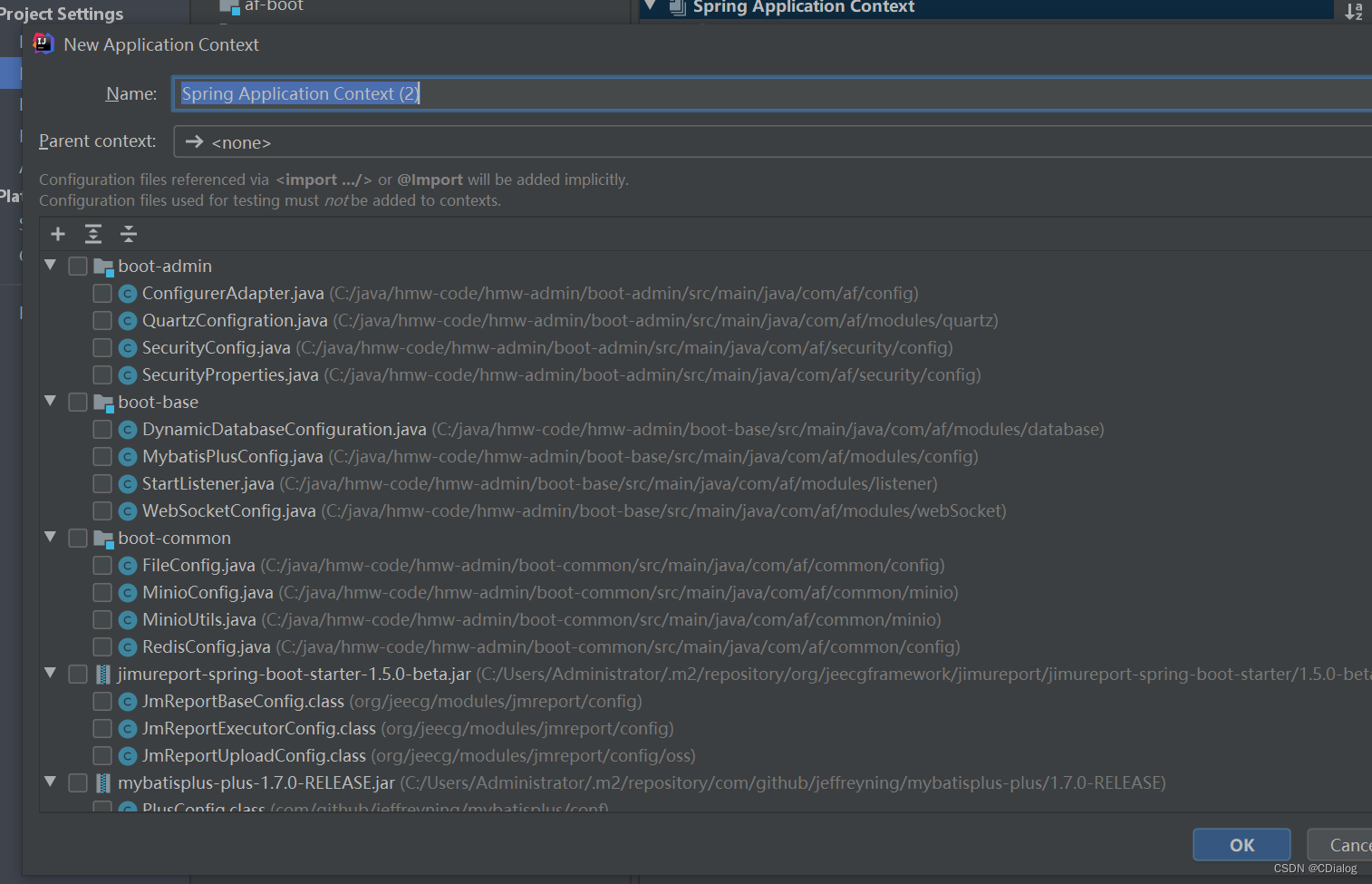Click the class icon of DynamicDatabaseConfiguration.java

point(128,430)
